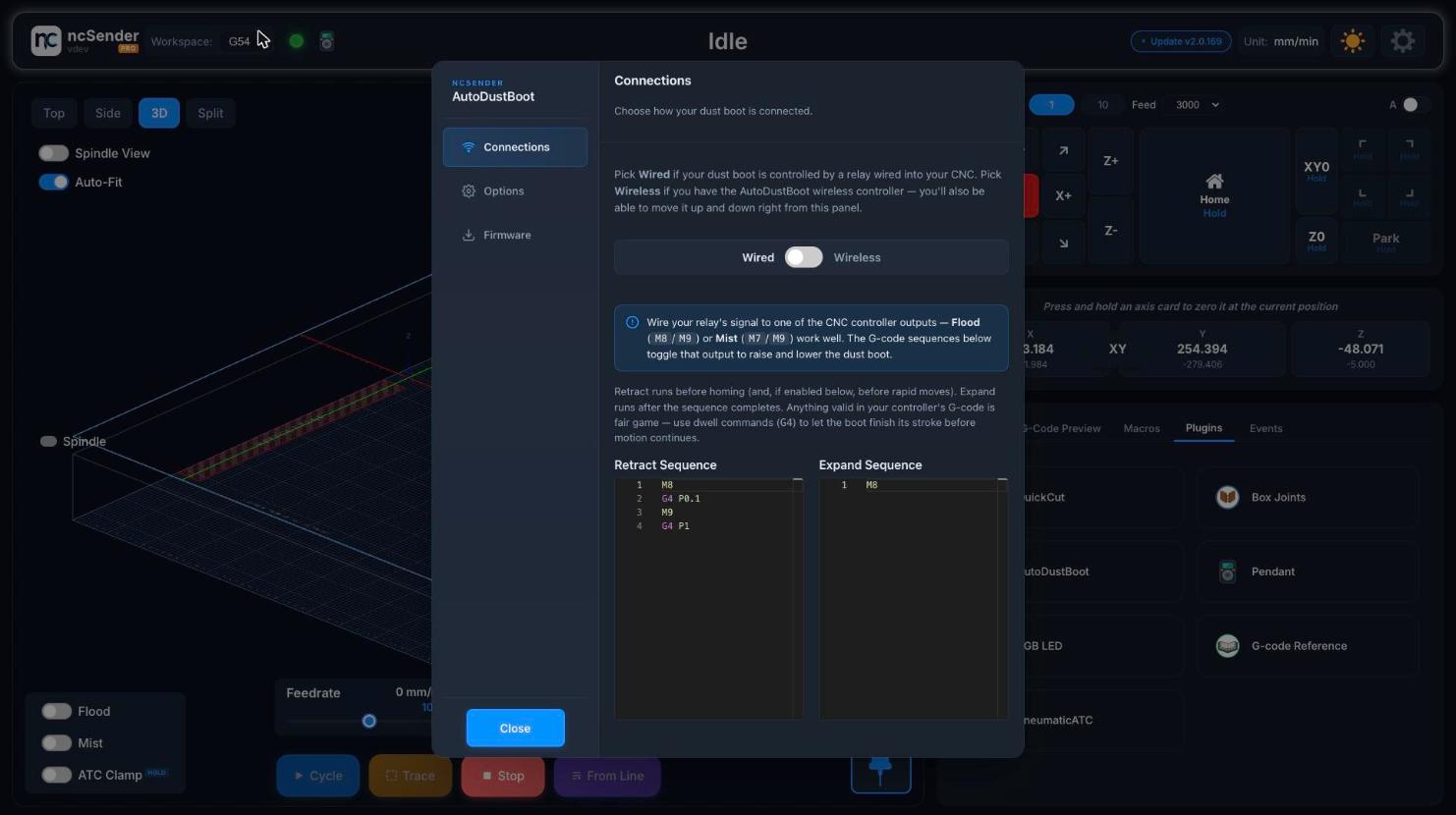Click the ncSender logo icon
The height and width of the screenshot is (815, 1456).
pyautogui.click(x=46, y=40)
